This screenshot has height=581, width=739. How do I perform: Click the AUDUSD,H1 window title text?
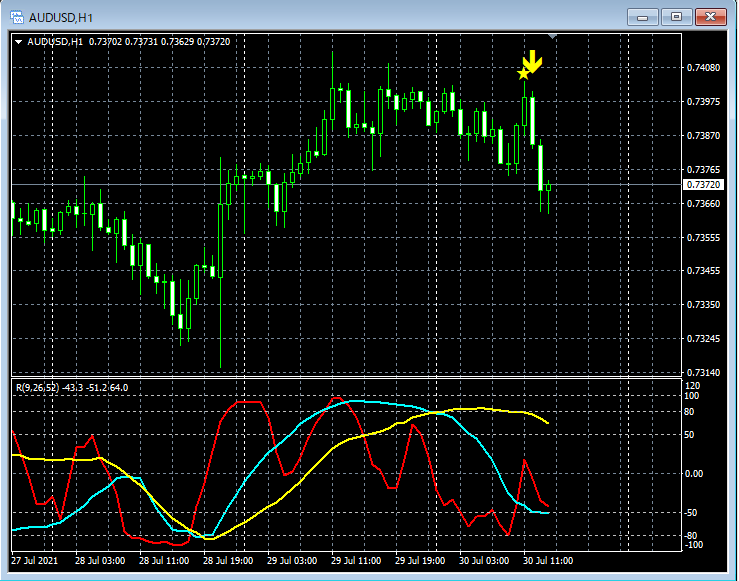pos(61,18)
